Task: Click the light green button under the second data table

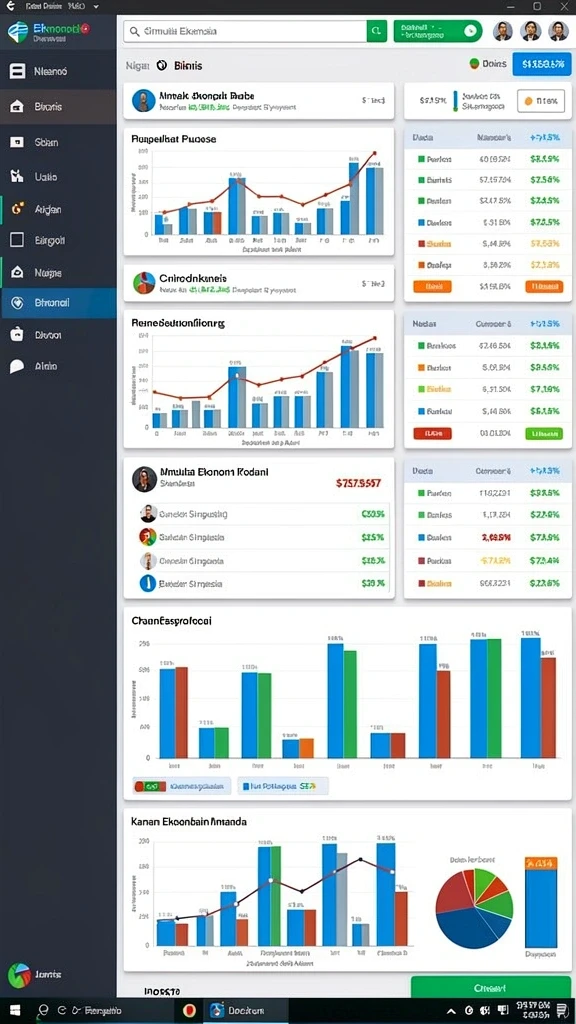Action: pos(543,433)
